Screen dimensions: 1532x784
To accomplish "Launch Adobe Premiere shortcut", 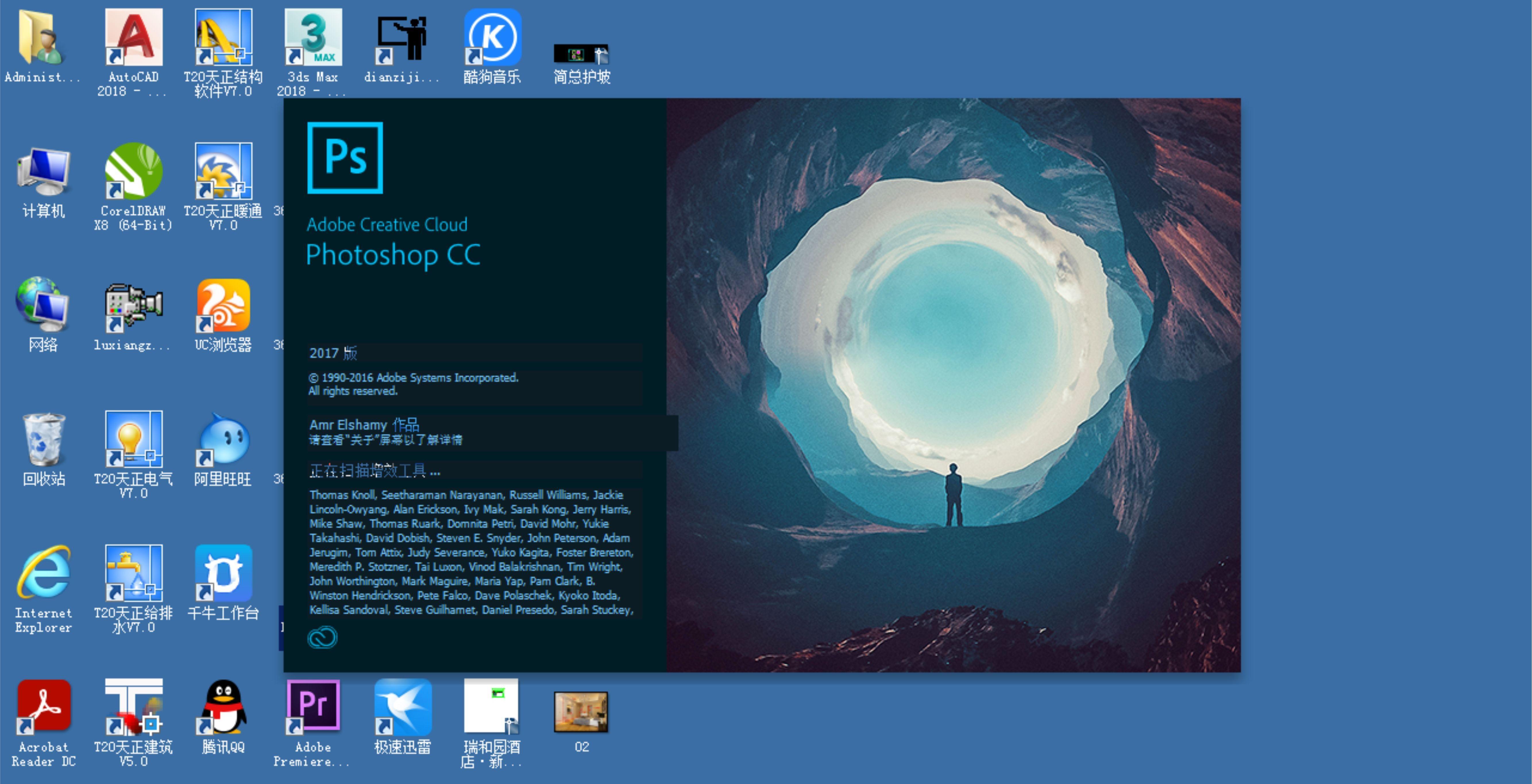I will point(313,707).
